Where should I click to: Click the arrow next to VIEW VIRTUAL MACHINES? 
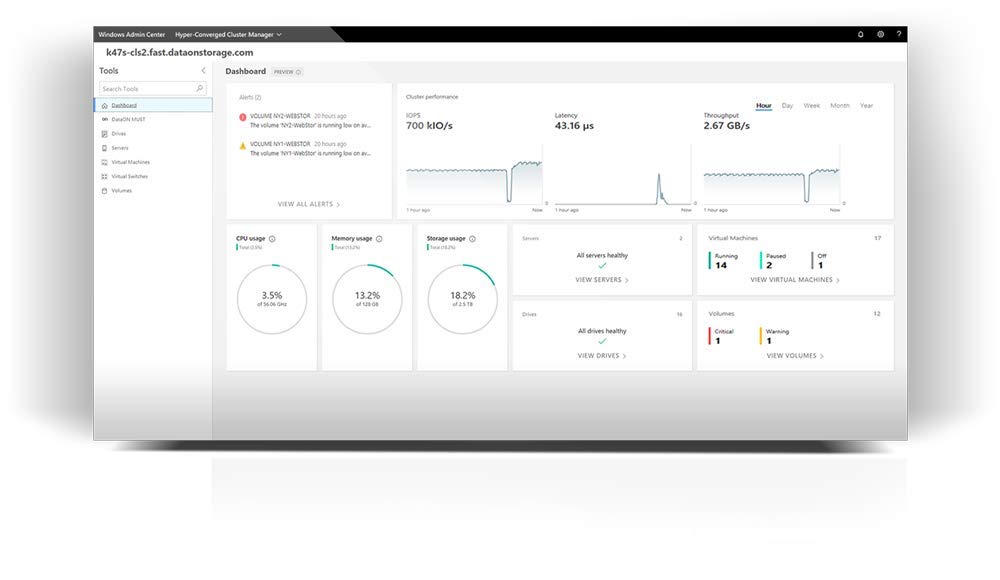point(838,280)
